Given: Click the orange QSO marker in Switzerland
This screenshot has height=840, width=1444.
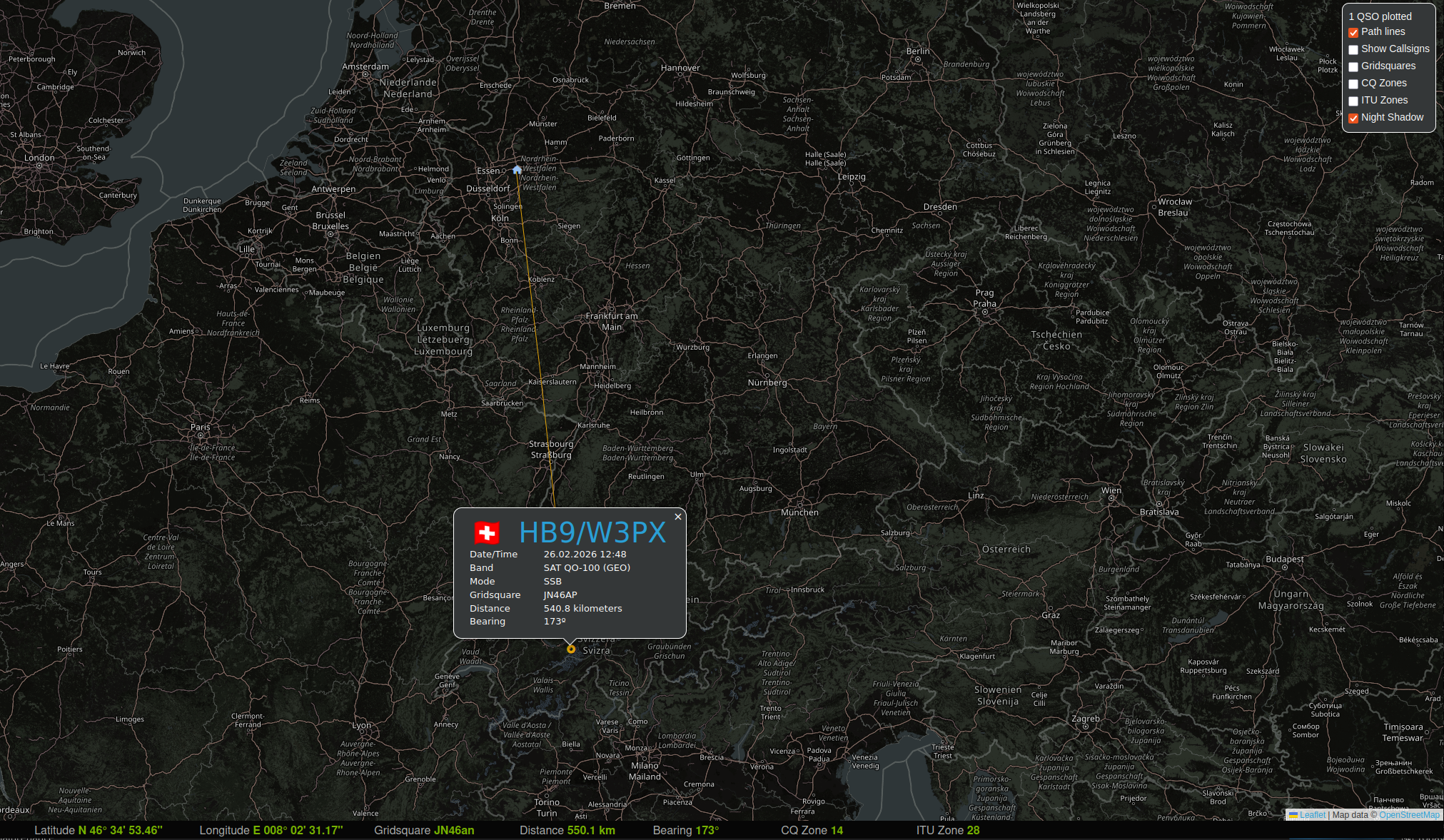Looking at the screenshot, I should click(571, 649).
